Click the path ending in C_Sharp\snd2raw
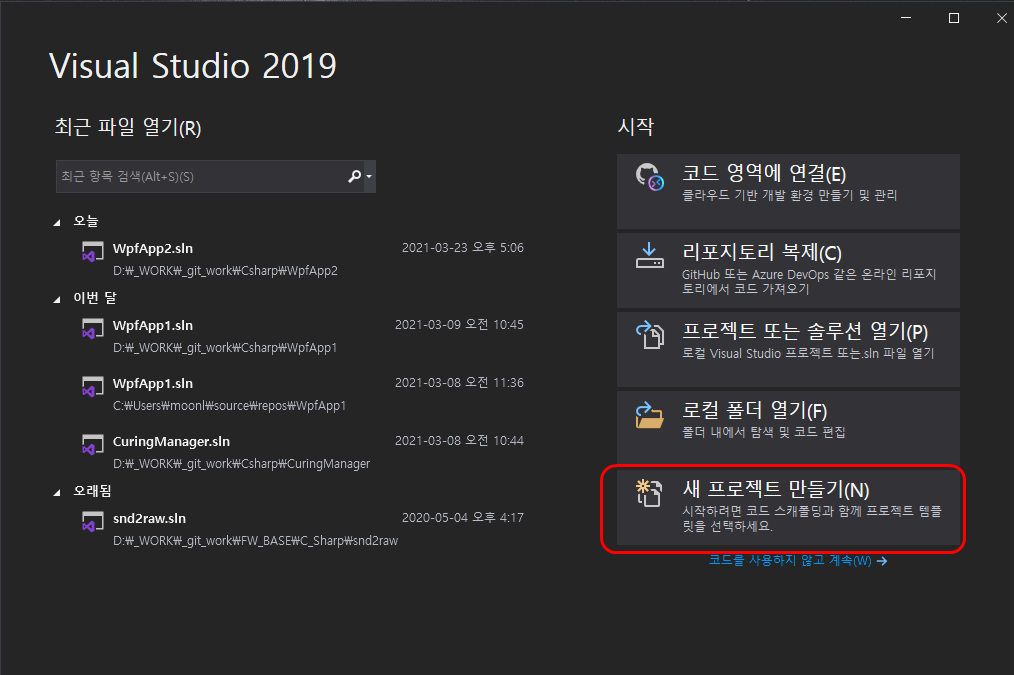Viewport: 1014px width, 675px height. tap(255, 541)
